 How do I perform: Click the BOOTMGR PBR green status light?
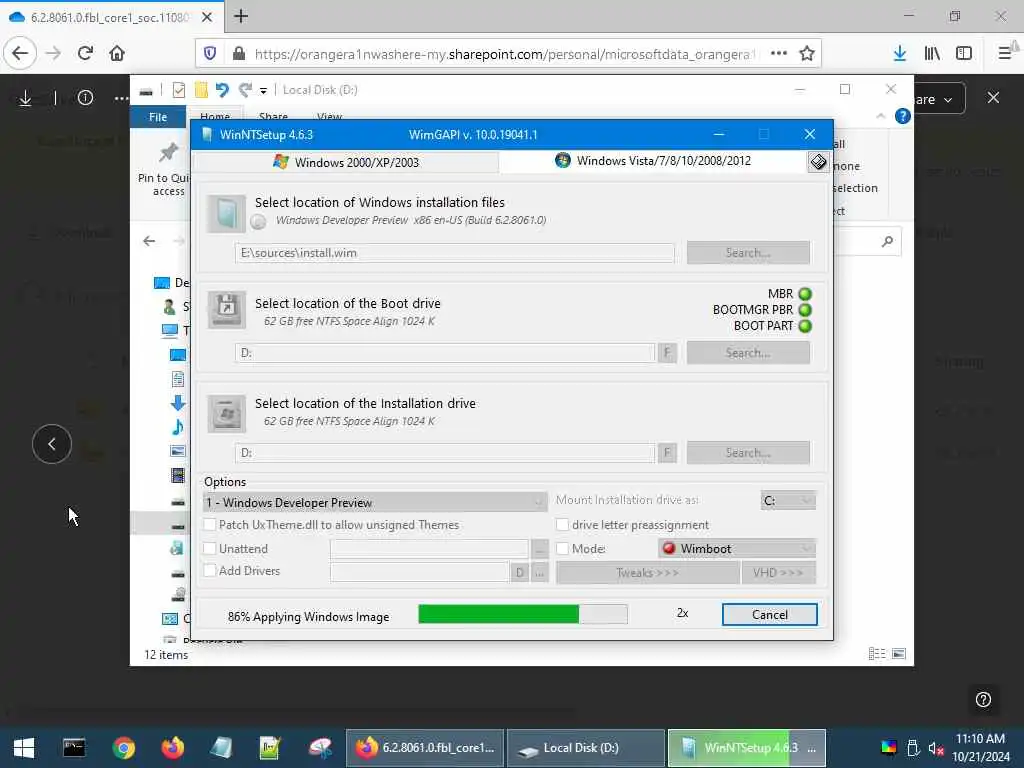point(805,310)
